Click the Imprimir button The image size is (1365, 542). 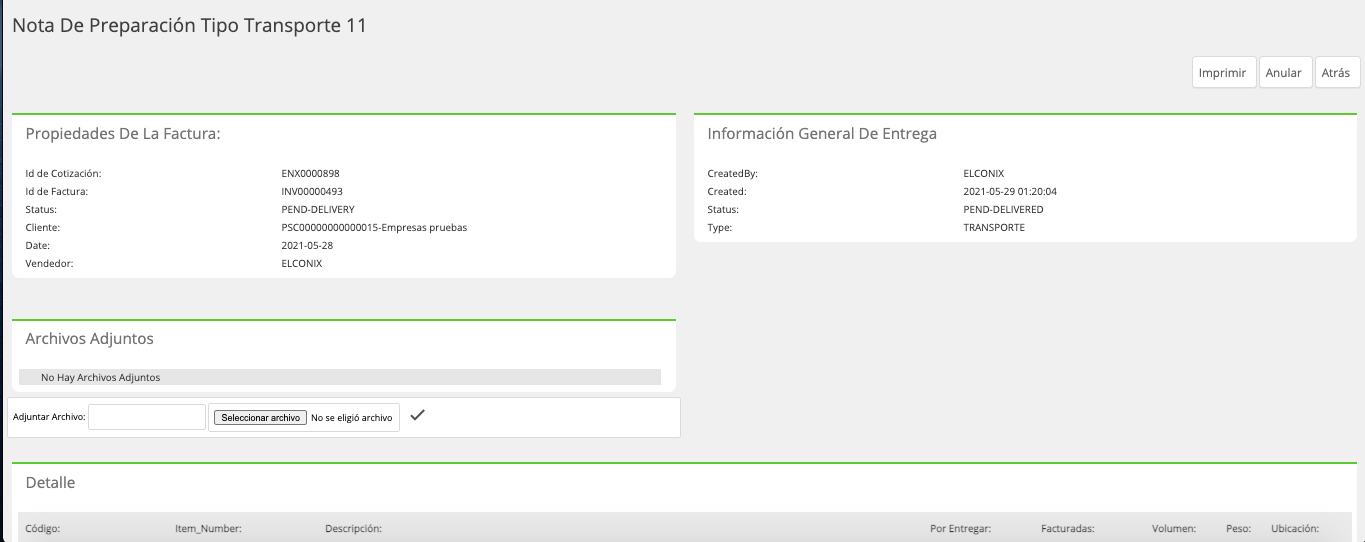click(1224, 73)
